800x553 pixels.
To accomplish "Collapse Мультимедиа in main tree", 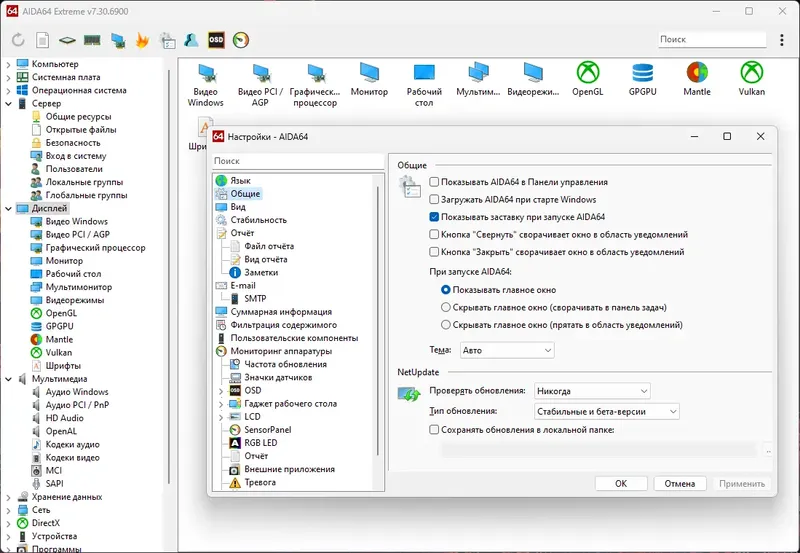I will 8,379.
